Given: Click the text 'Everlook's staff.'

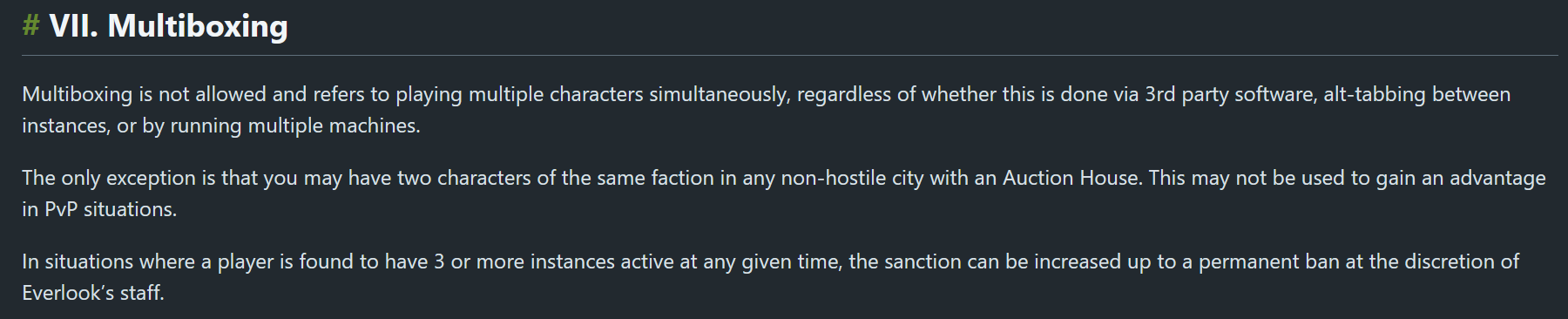Looking at the screenshot, I should (93, 293).
